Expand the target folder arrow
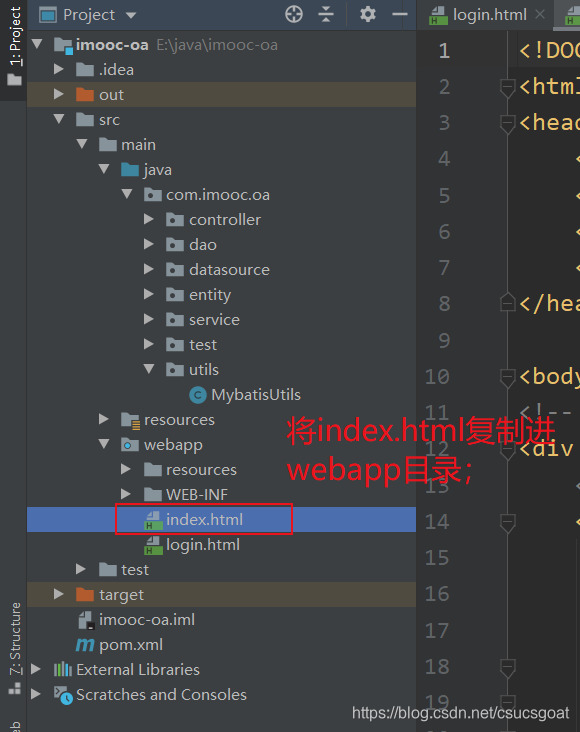580x732 pixels. coord(59,594)
